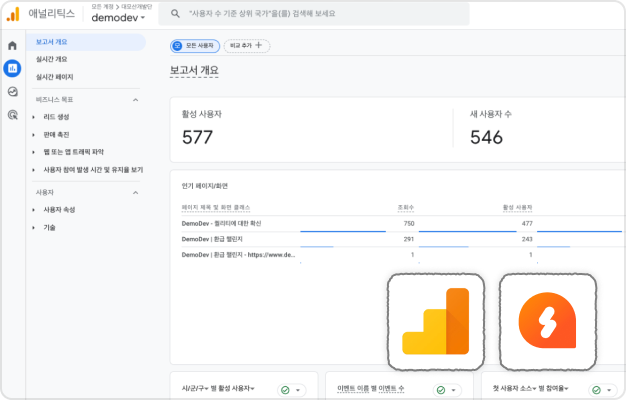The height and width of the screenshot is (400, 626).
Task: Select 보고서 개요 in the sidebar
Action: (x=86, y=42)
